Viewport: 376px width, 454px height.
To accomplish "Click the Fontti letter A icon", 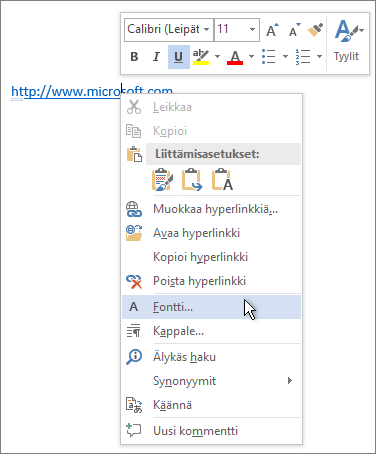I will [134, 307].
